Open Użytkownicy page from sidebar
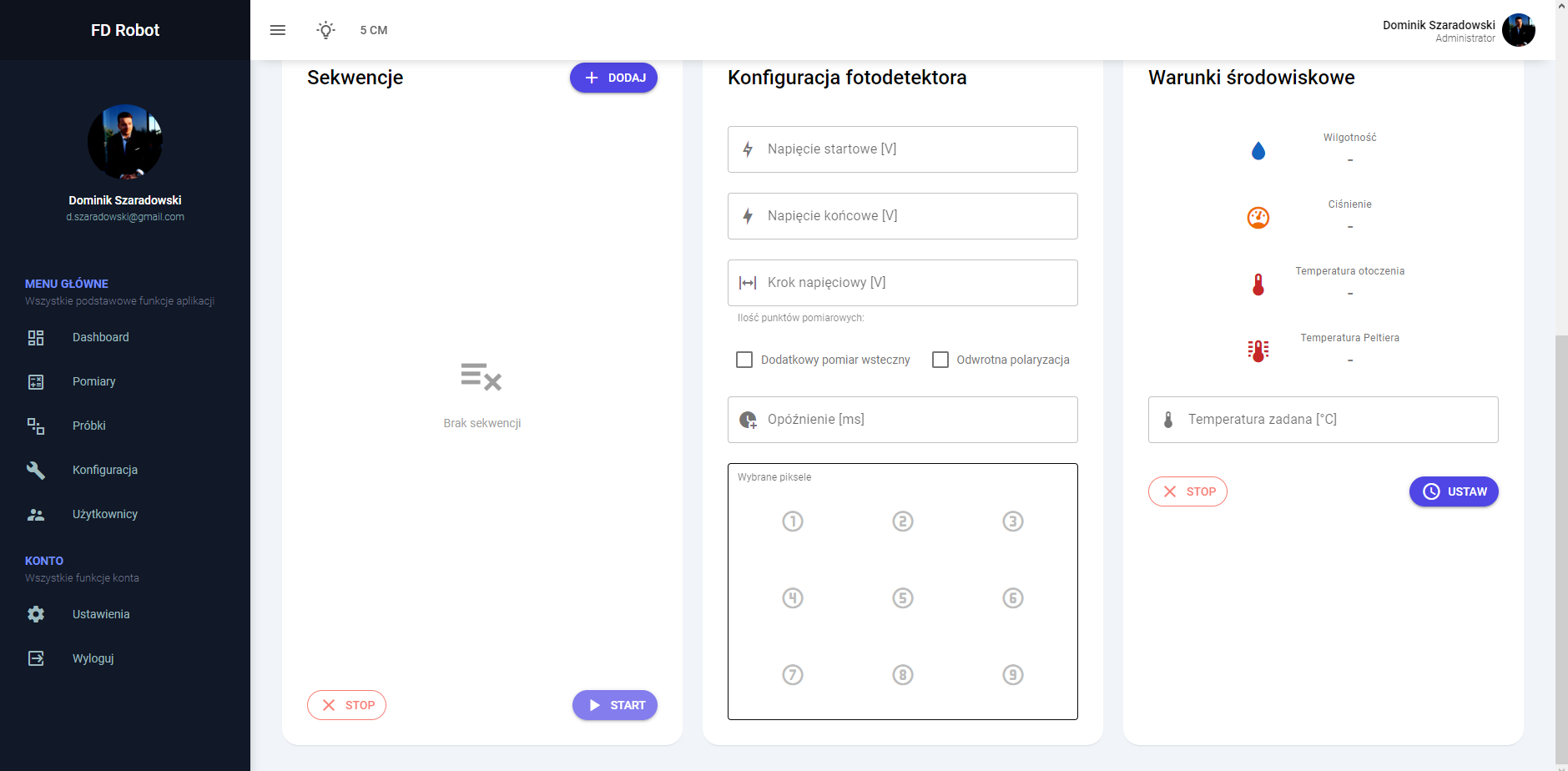The image size is (1568, 771). coord(104,514)
